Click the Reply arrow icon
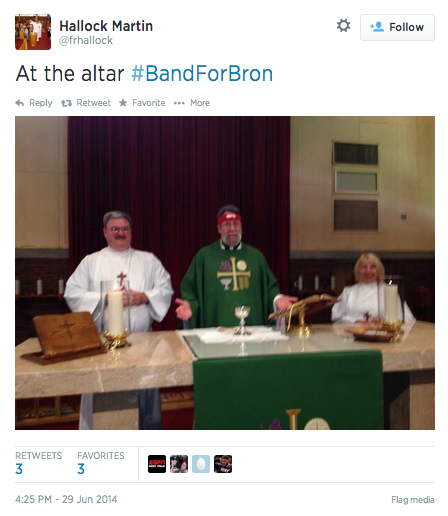448x516 pixels. pyautogui.click(x=20, y=103)
